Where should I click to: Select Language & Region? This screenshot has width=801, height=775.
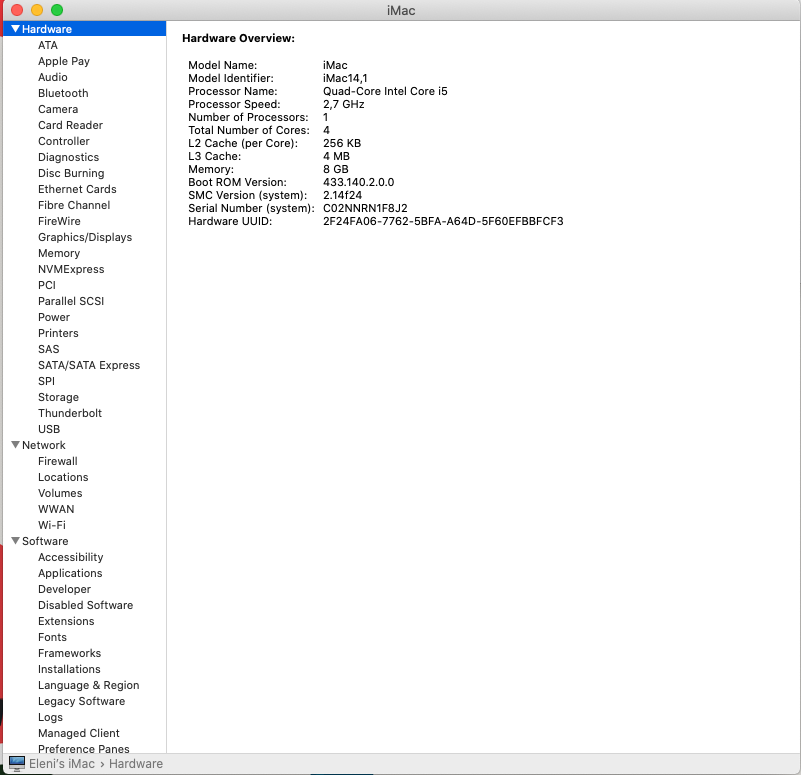click(x=88, y=686)
